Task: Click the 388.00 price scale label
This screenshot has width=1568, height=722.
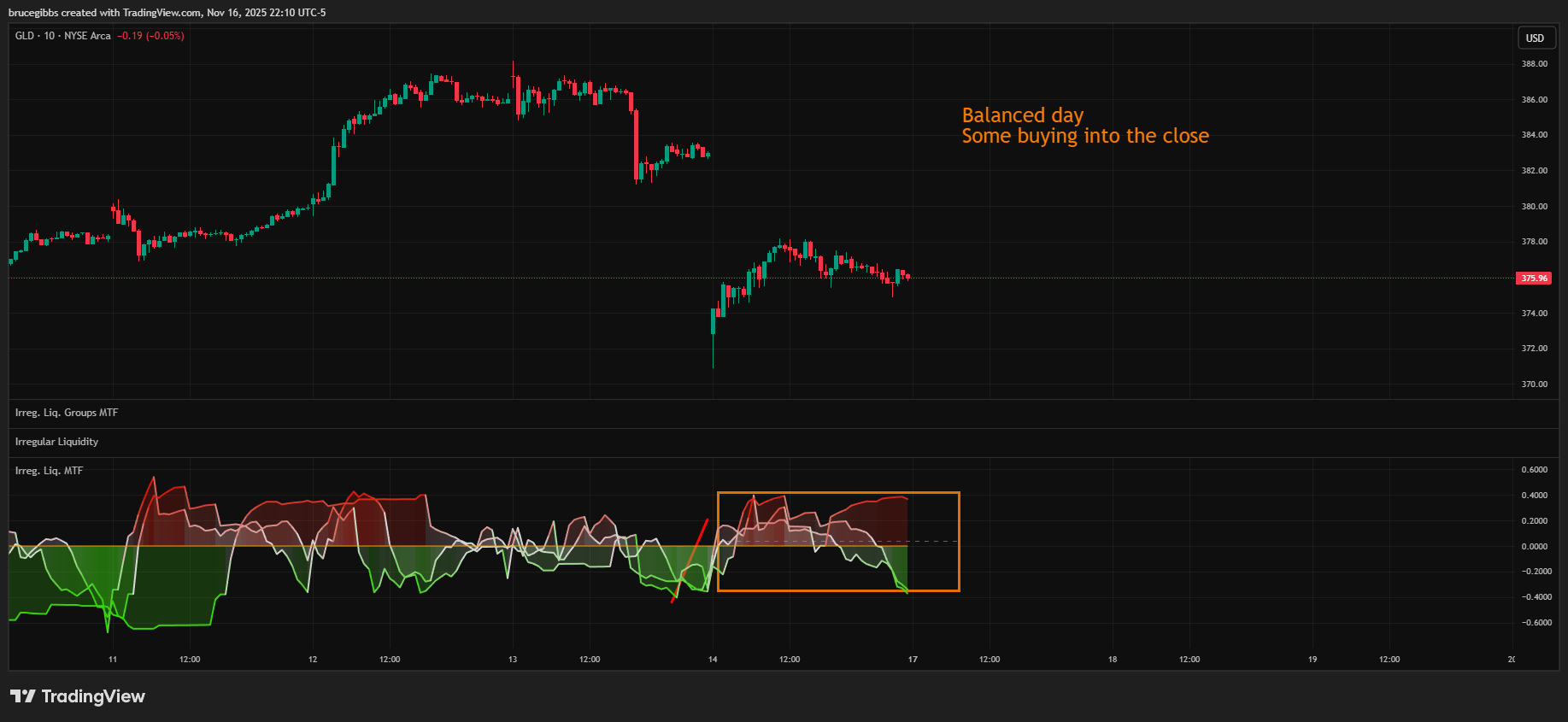Action: (x=1534, y=64)
